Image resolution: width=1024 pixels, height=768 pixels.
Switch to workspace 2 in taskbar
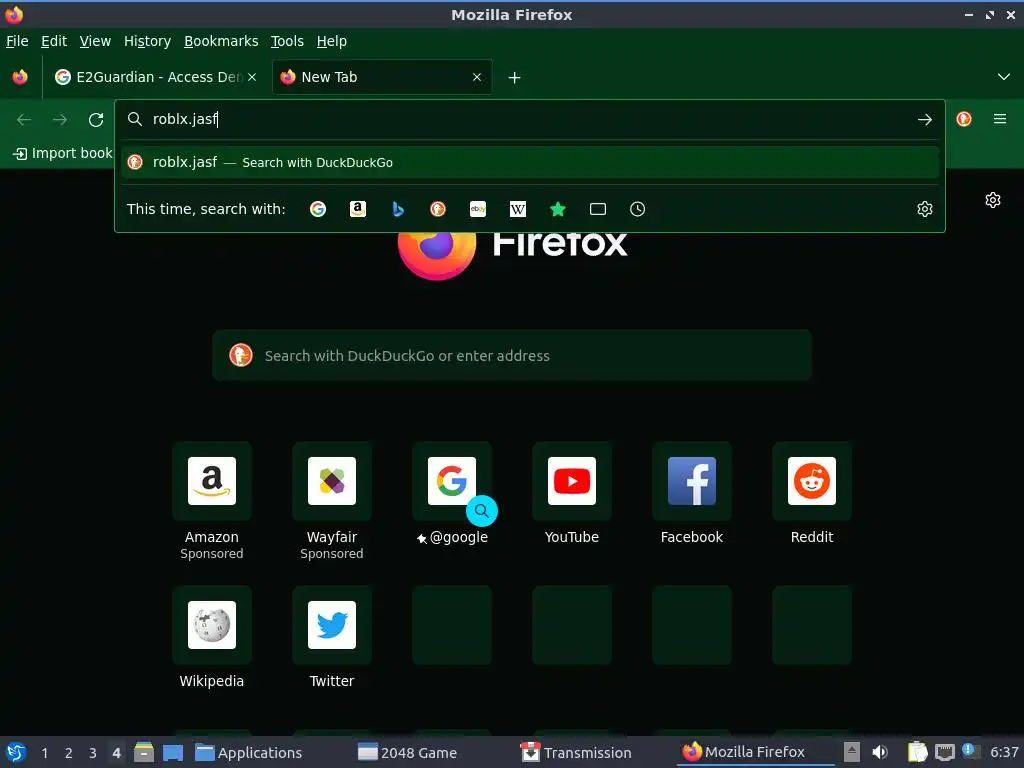[69, 753]
